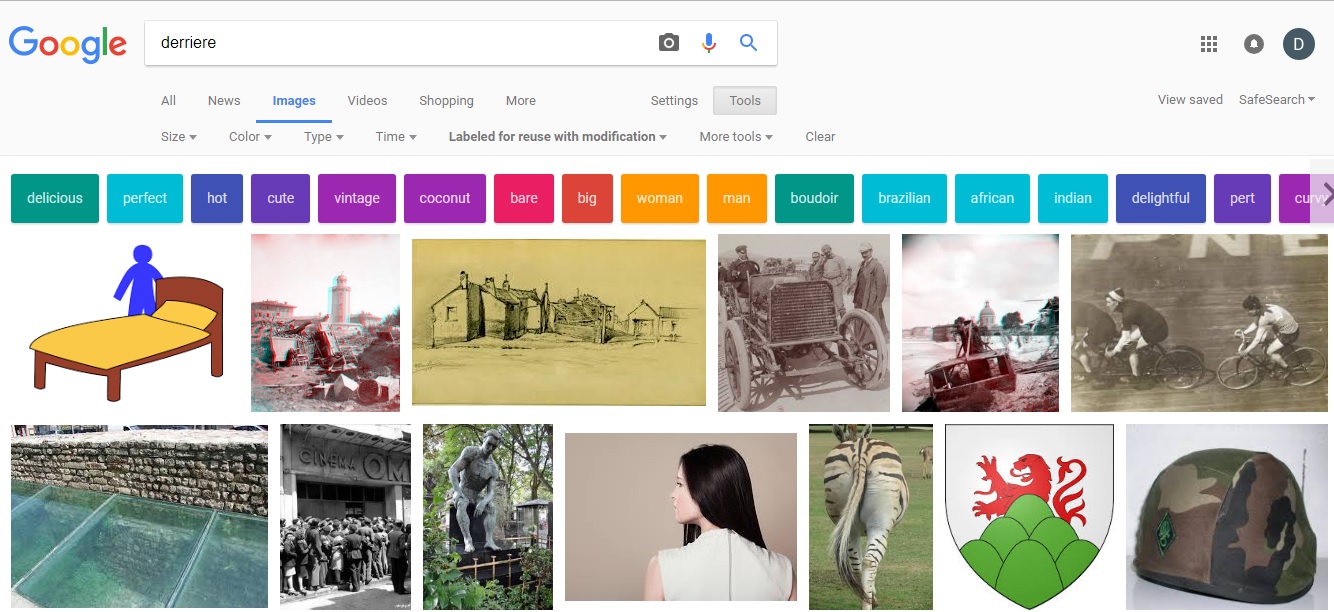Image resolution: width=1334 pixels, height=612 pixels.
Task: Open the stone wall and glass image
Action: click(139, 516)
